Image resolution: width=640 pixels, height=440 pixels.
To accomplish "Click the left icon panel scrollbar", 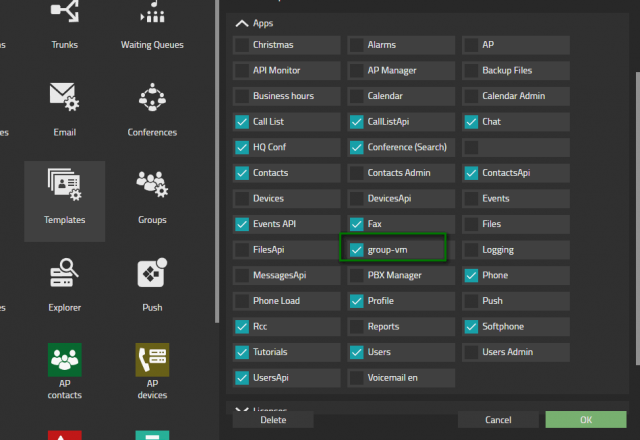I will pyautogui.click(x=217, y=162).
